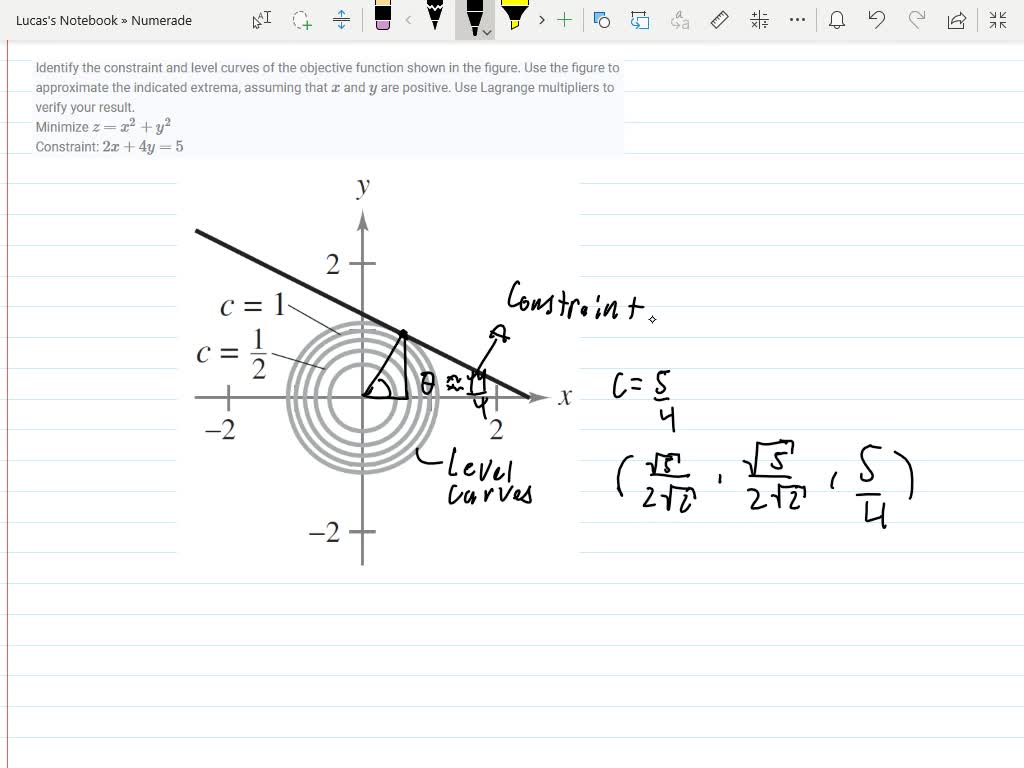Screen dimensions: 1024x768
Task: Share the Numerade notebook page
Action: [x=956, y=20]
